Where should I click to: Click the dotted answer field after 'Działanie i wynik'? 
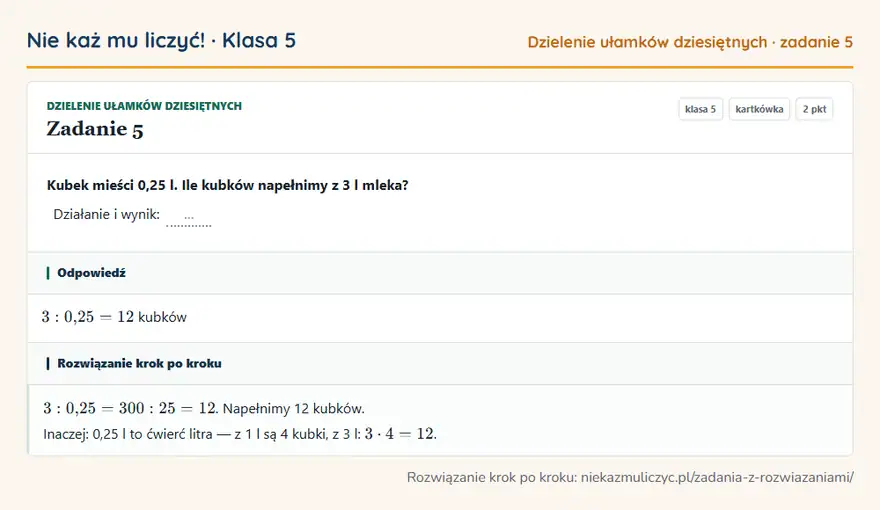[189, 217]
